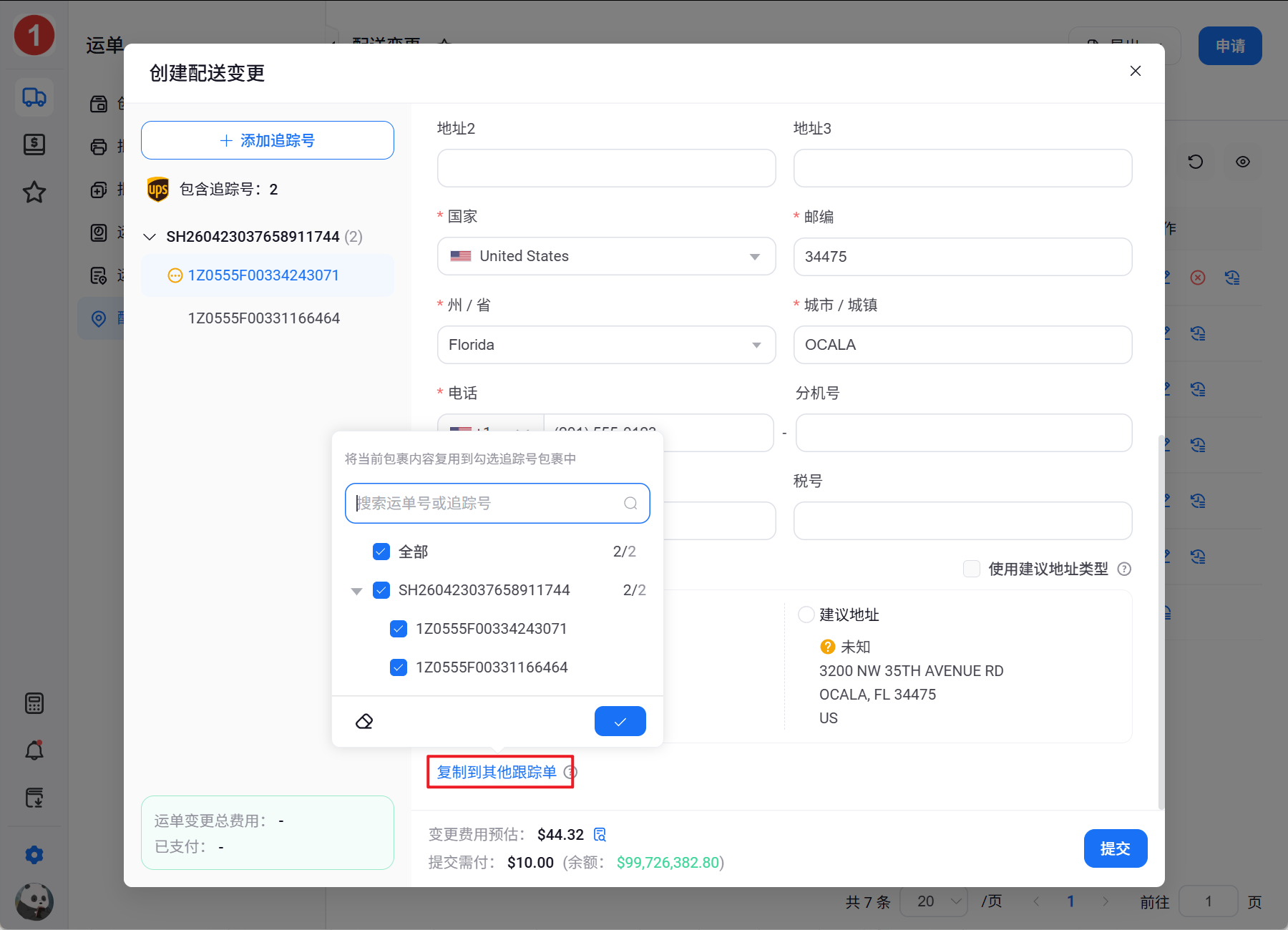Click the 前往 page number field
This screenshot has height=930, width=1288.
(1208, 901)
